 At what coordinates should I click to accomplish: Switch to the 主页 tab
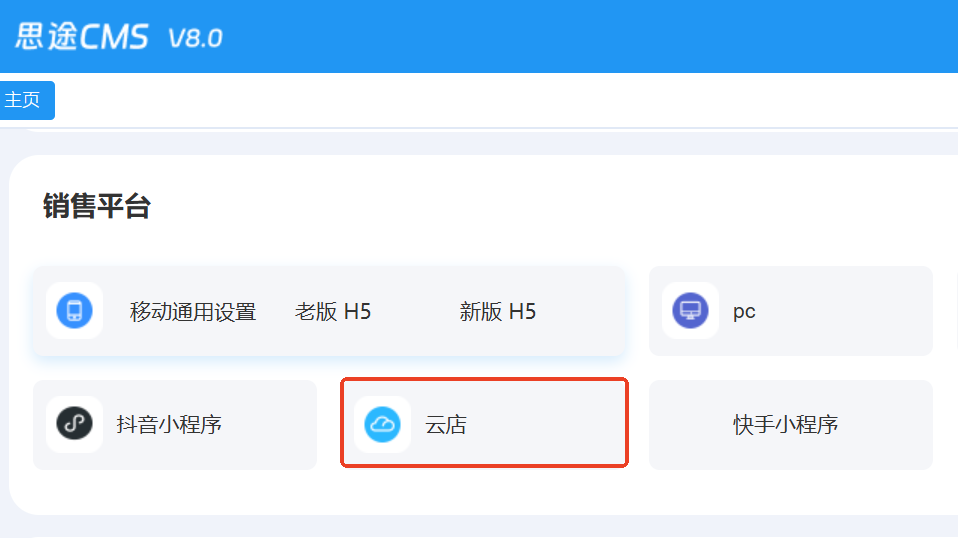(24, 100)
